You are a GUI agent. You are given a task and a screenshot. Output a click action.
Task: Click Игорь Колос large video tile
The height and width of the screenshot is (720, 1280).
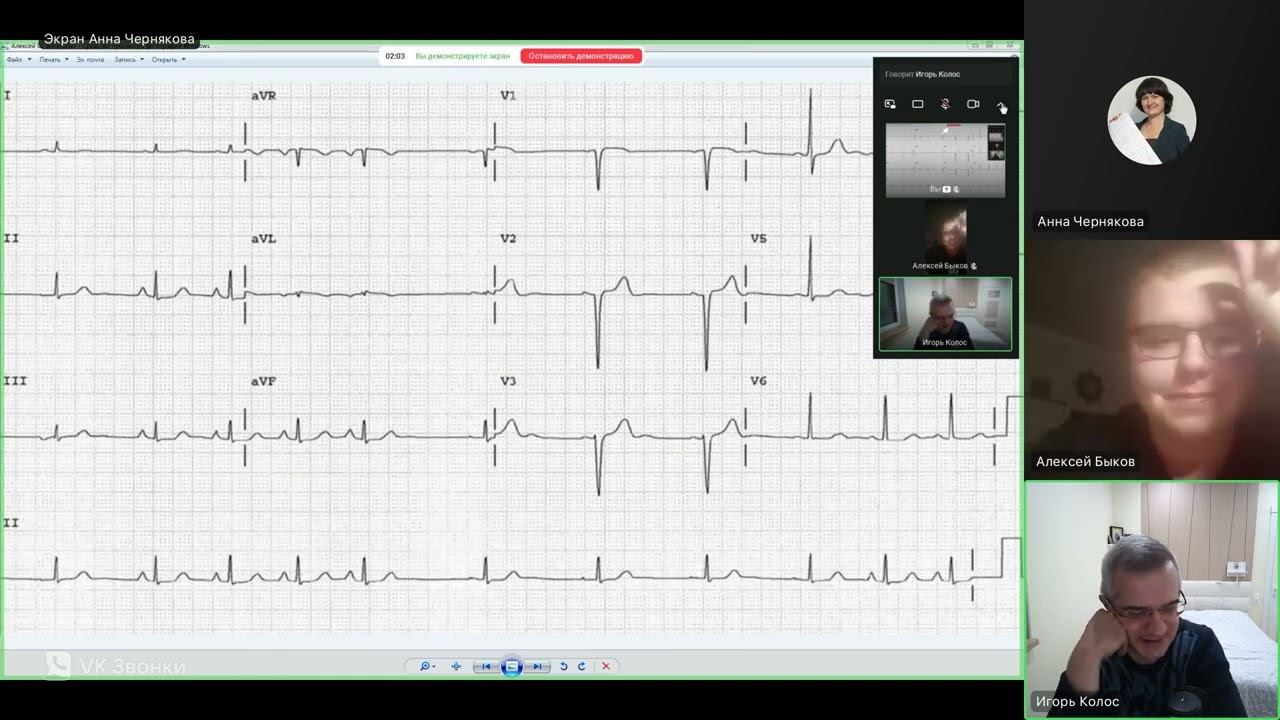1152,600
